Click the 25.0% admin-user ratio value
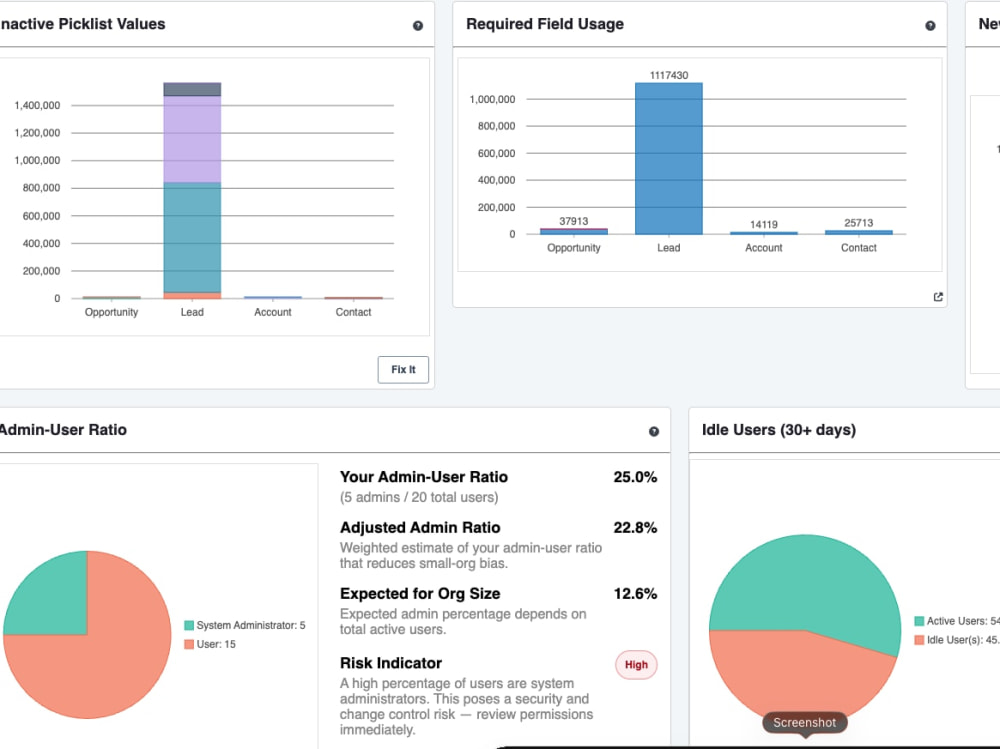This screenshot has height=749, width=1000. click(x=635, y=477)
